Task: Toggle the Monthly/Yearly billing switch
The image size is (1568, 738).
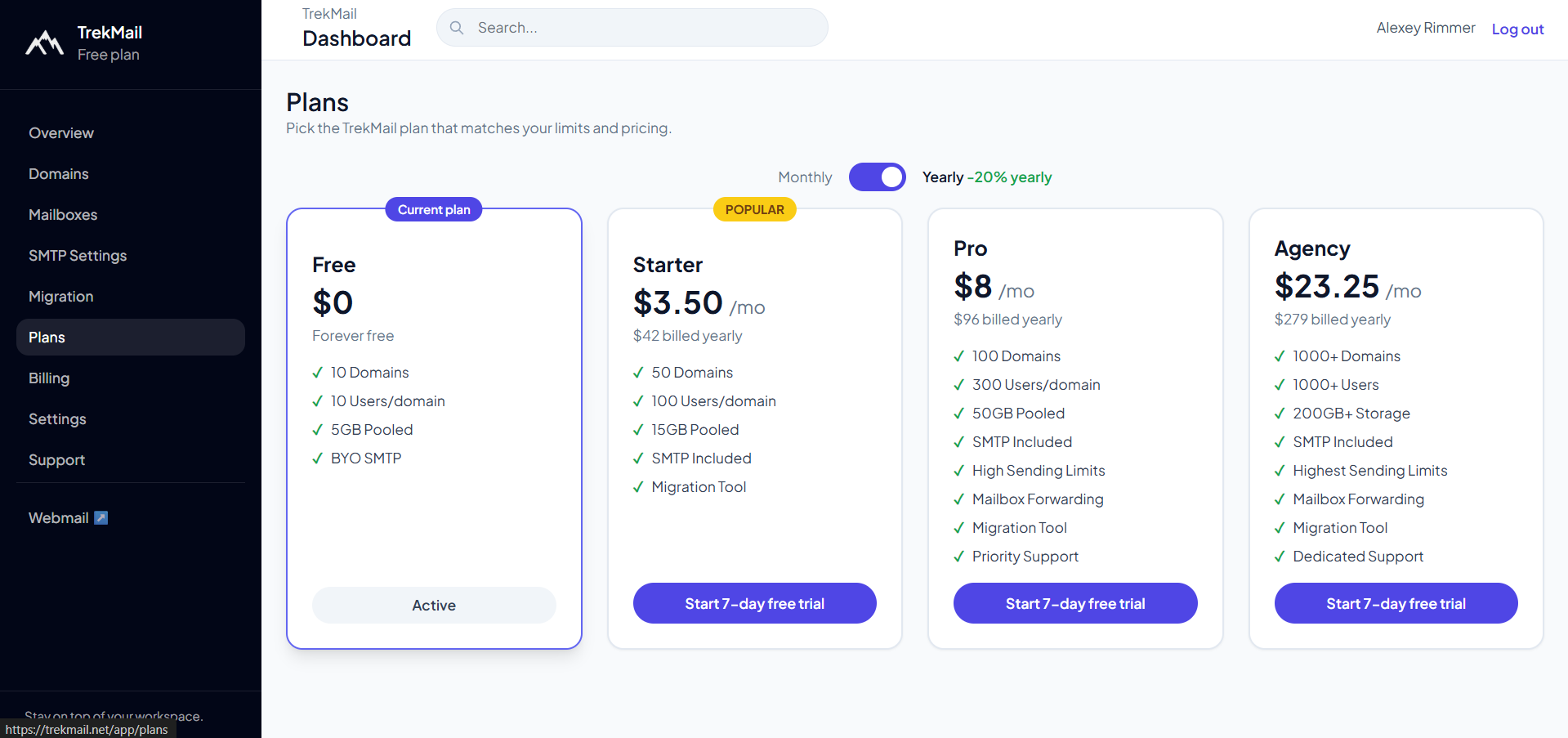Action: (877, 177)
